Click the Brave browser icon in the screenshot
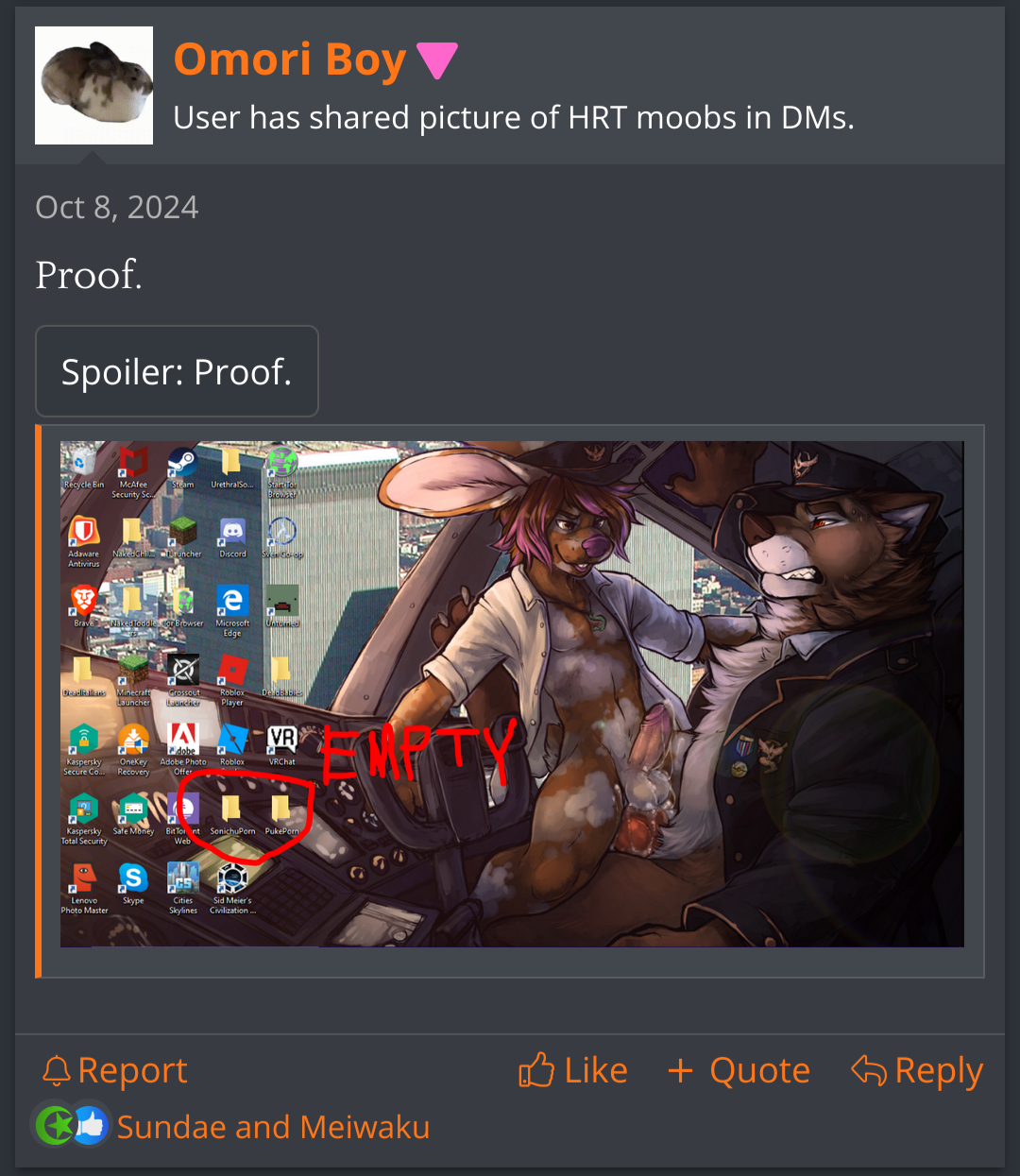 coord(83,604)
